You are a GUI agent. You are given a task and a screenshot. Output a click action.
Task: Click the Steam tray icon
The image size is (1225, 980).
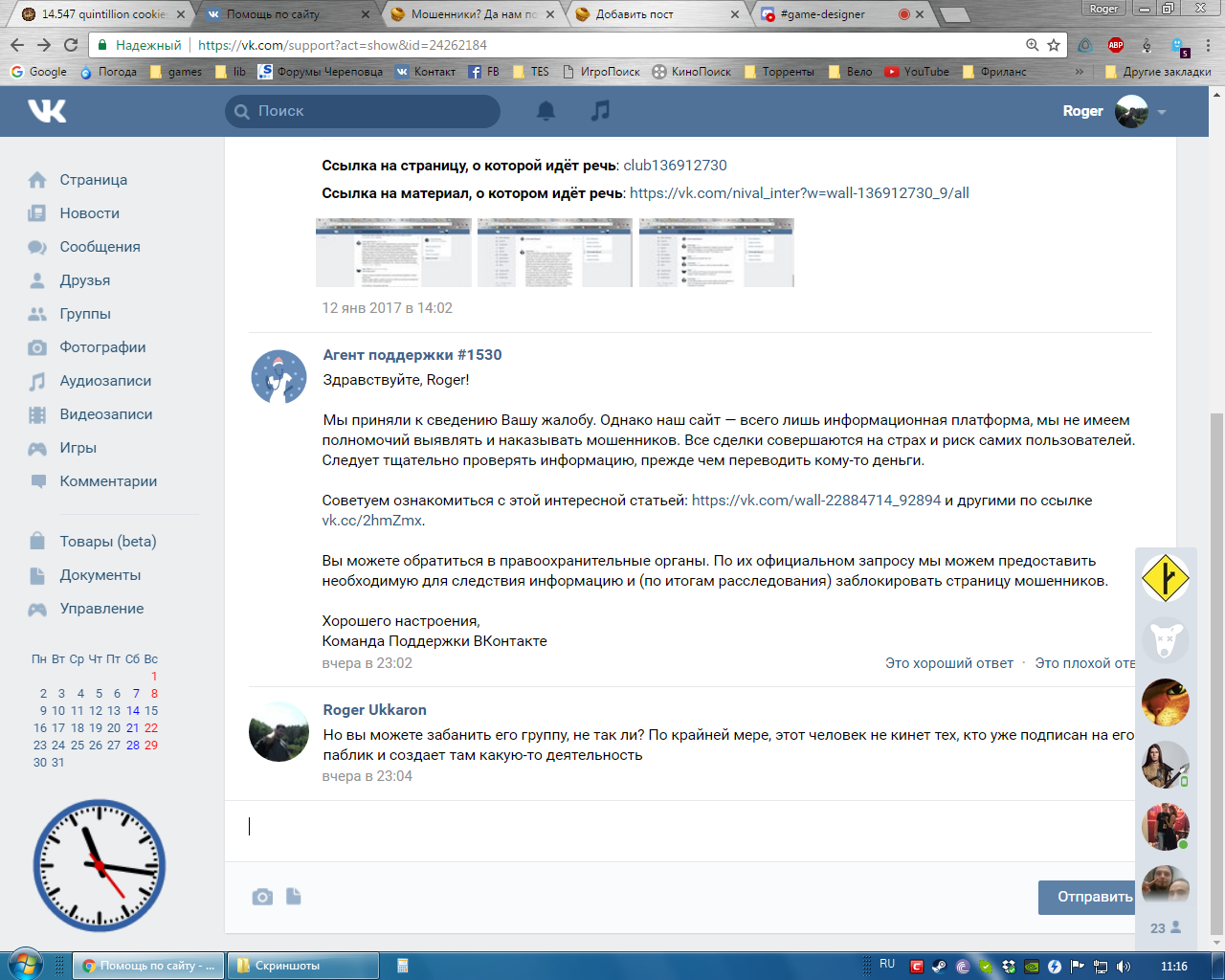tap(940, 967)
